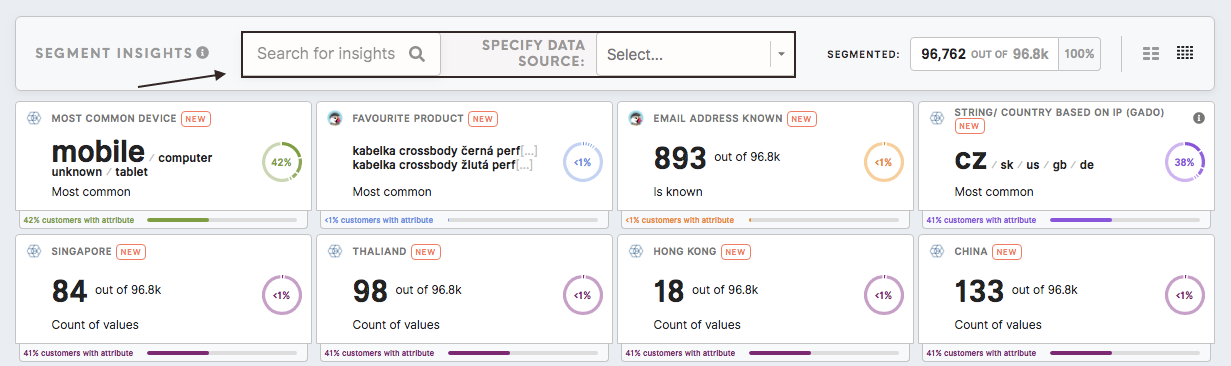Image resolution: width=1231 pixels, height=366 pixels.
Task: Click the '893' value in Email card
Action: 679,158
